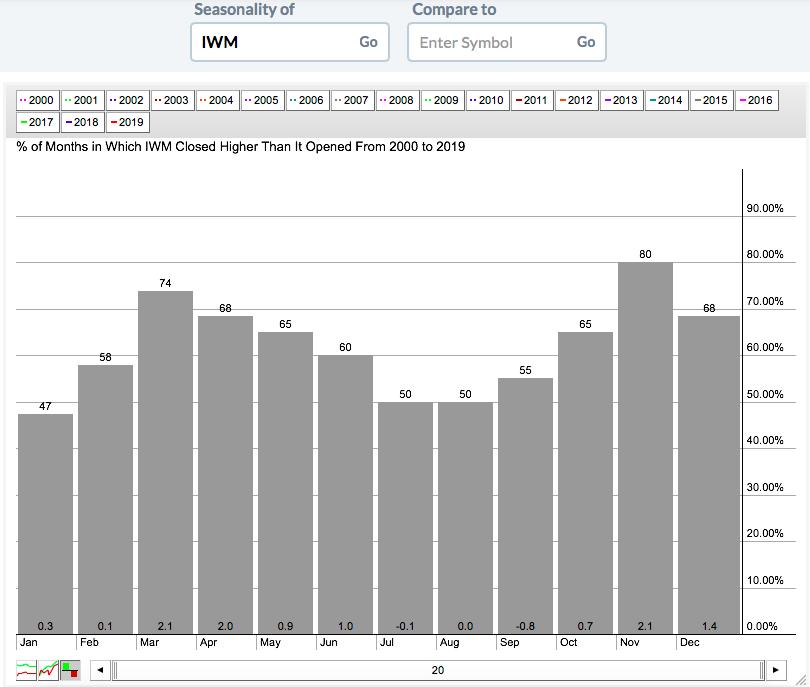810x687 pixels.
Task: Click the 90.00% axis label
Action: pos(765,208)
